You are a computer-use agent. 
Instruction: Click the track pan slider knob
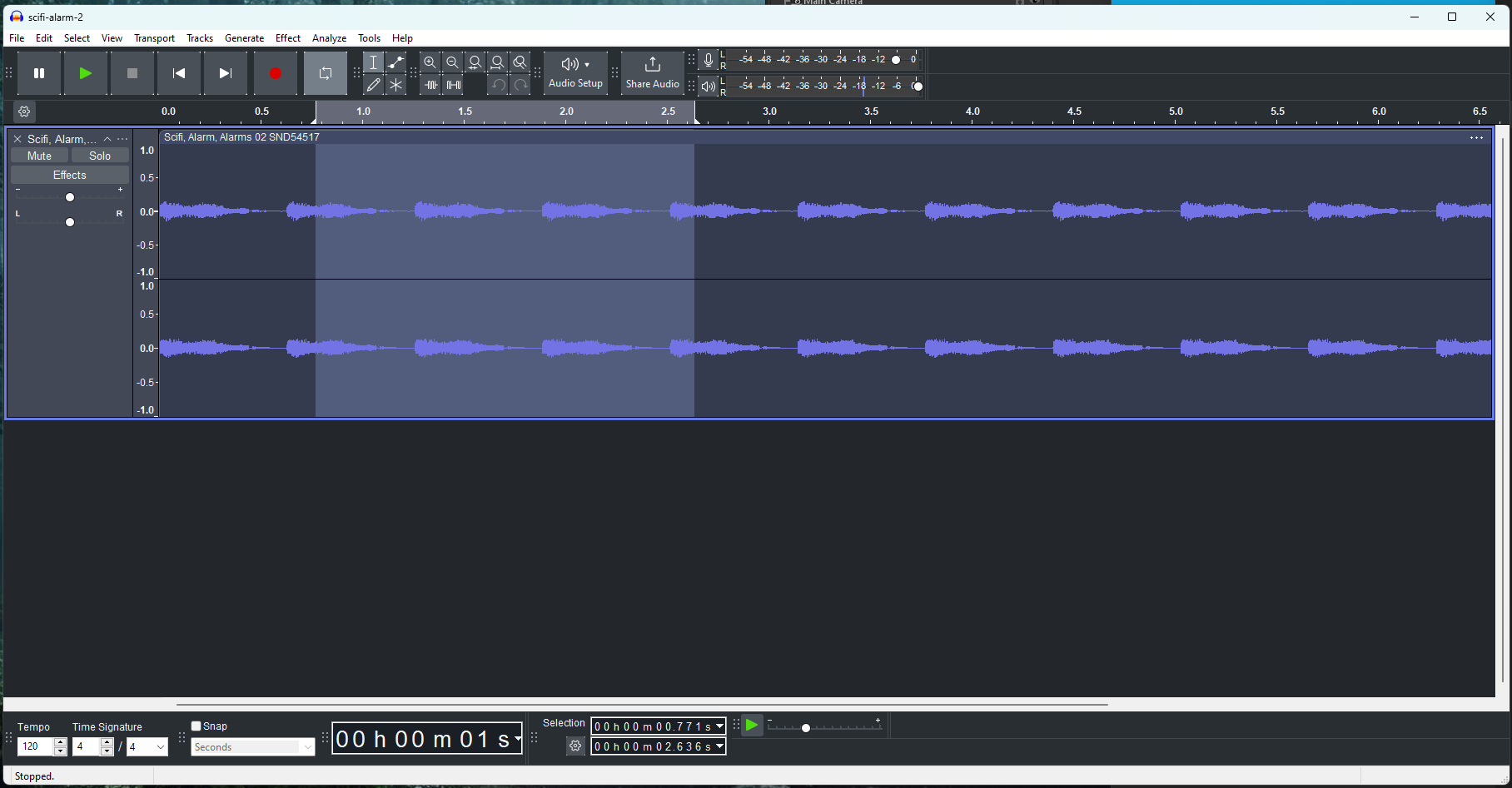70,222
